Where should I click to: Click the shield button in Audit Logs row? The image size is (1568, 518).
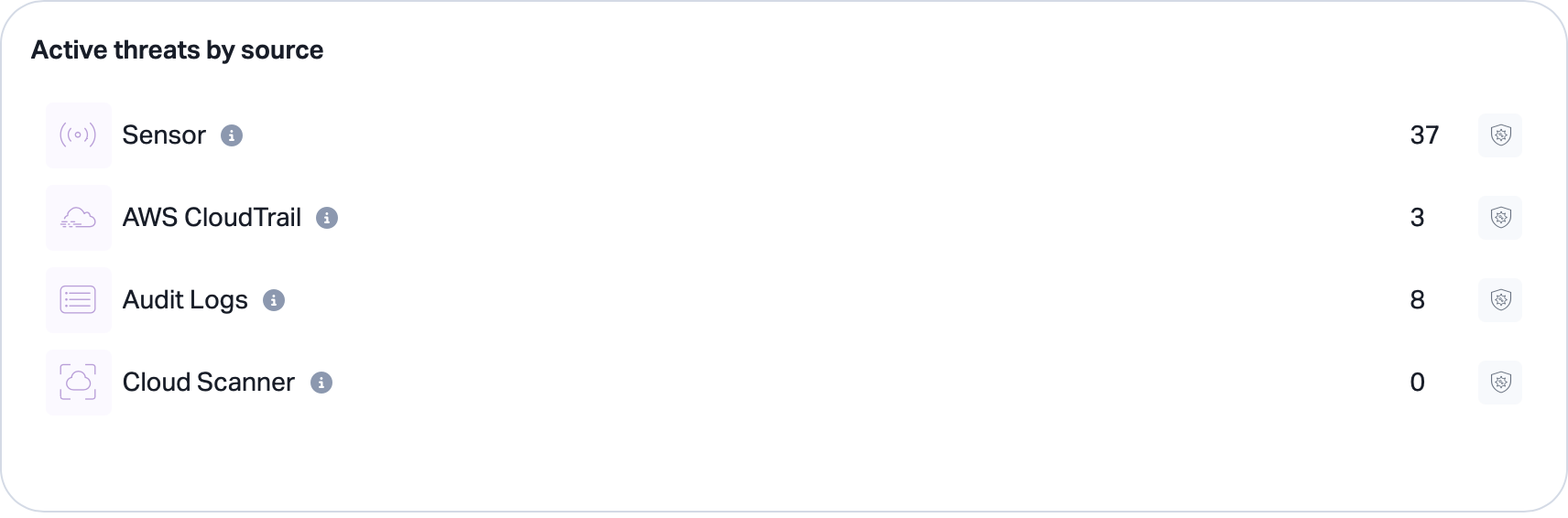[x=1500, y=300]
